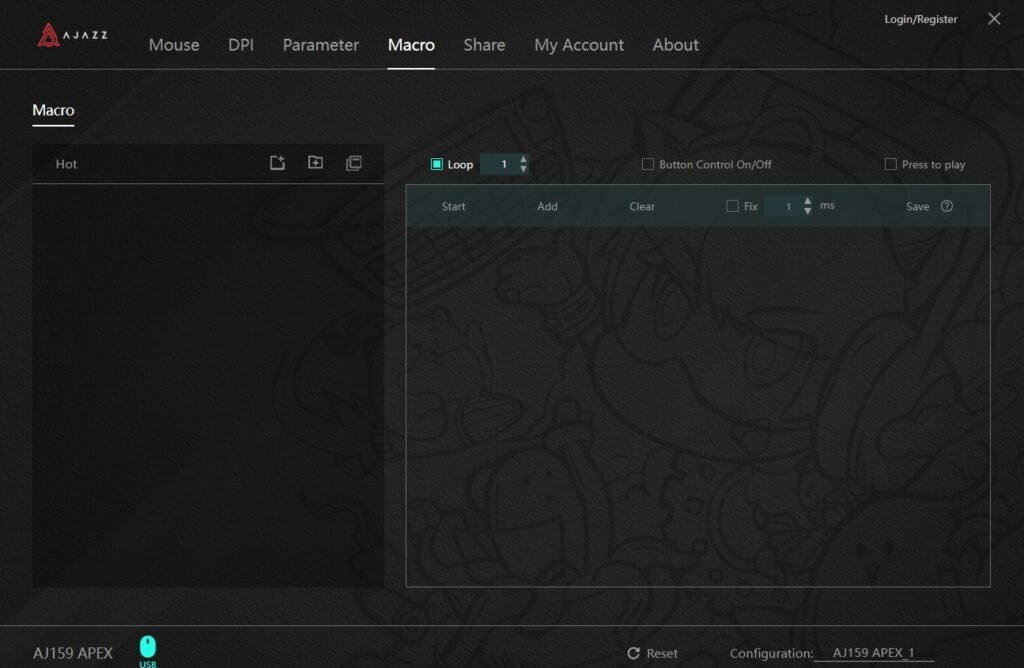Open the help question mark beside Save
Image resolution: width=1024 pixels, height=668 pixels.
click(x=946, y=206)
